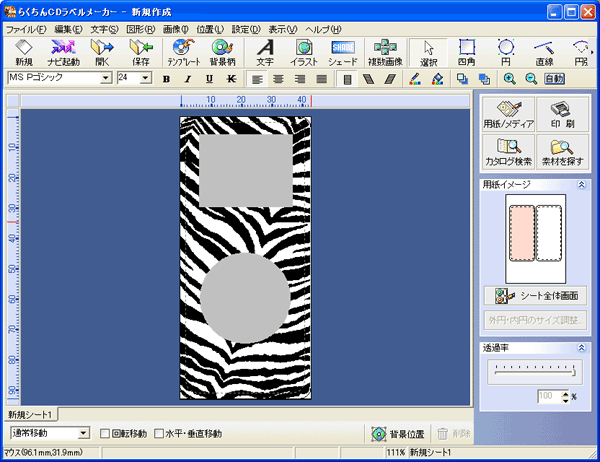Viewport: 600px width, 462px height.
Task: Enable the 水平・垂直移動 checkbox
Action: 159,434
